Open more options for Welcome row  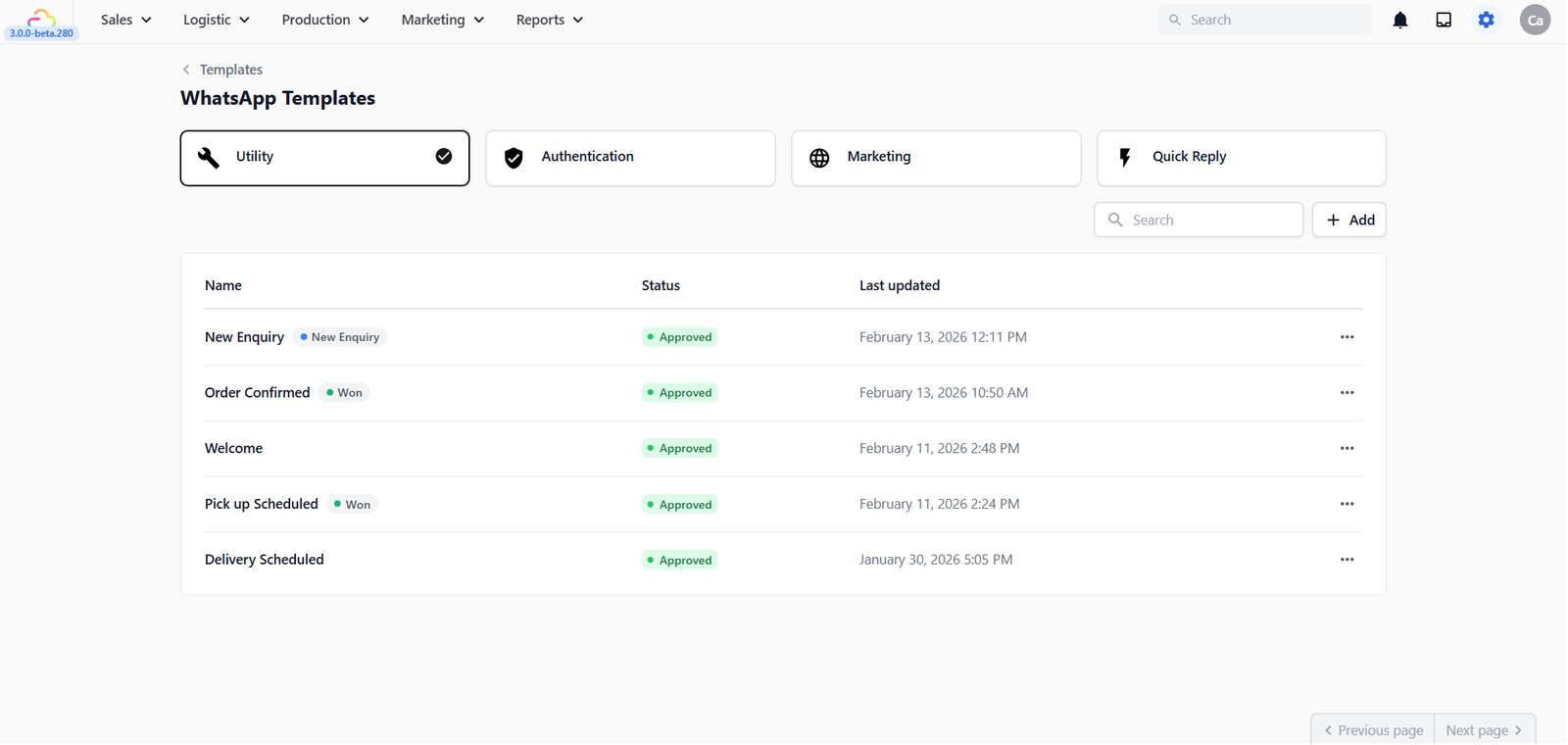click(x=1347, y=449)
